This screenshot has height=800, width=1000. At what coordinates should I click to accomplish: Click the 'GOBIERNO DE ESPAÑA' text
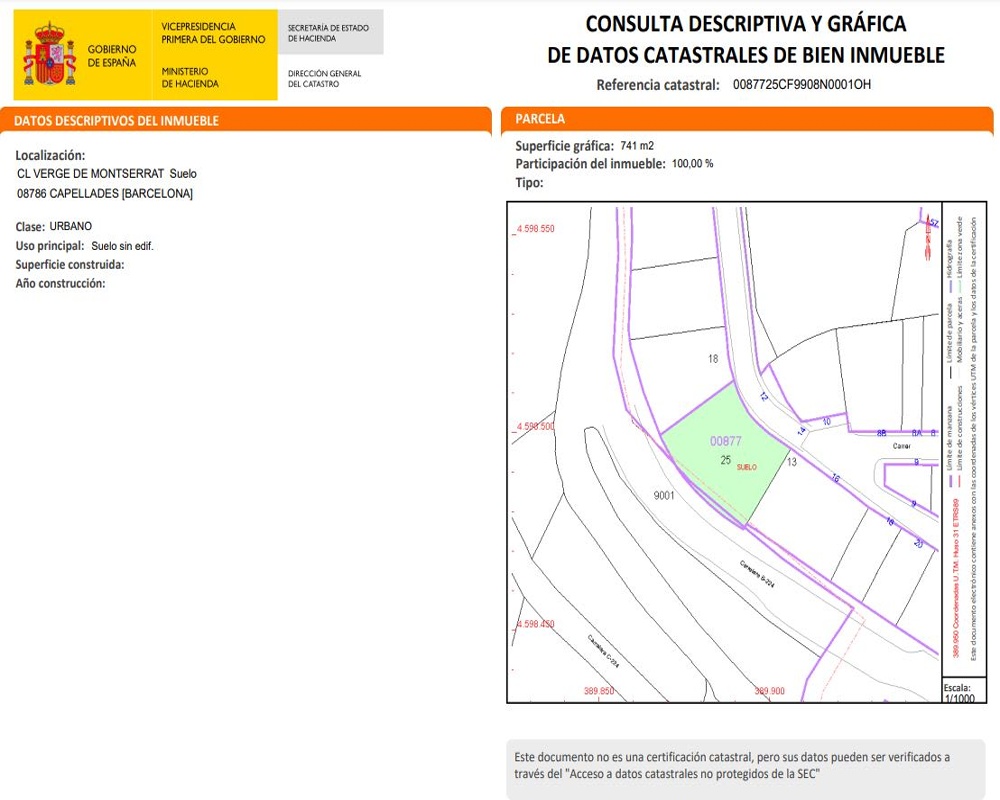(x=112, y=56)
